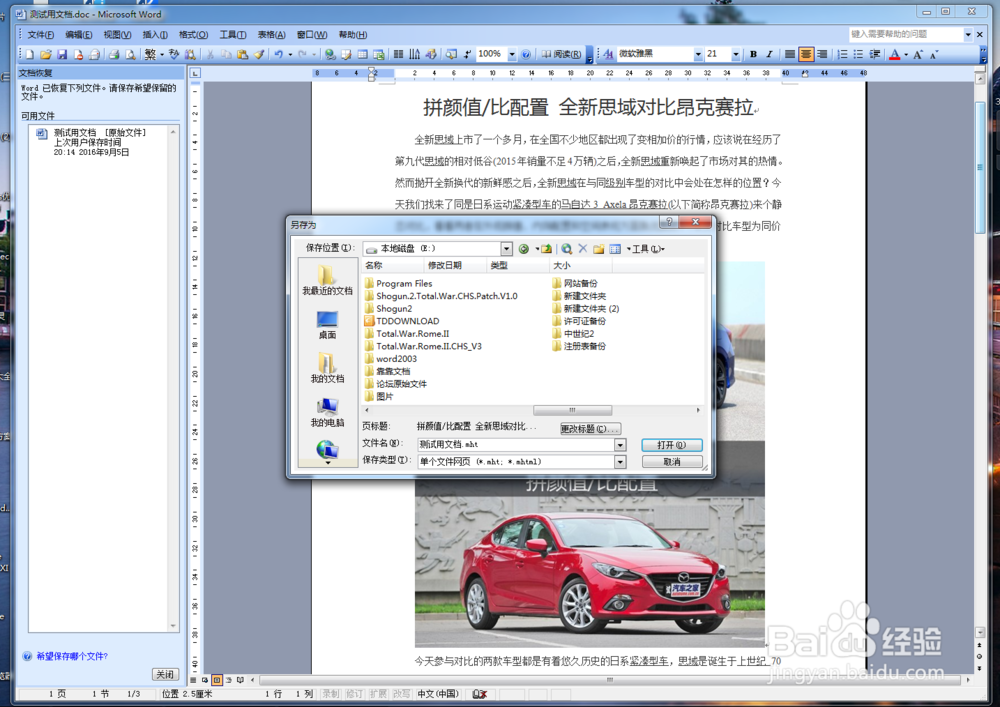Screen dimensions: 1000x707
Task: Open the 视图 menu
Action: coord(117,35)
